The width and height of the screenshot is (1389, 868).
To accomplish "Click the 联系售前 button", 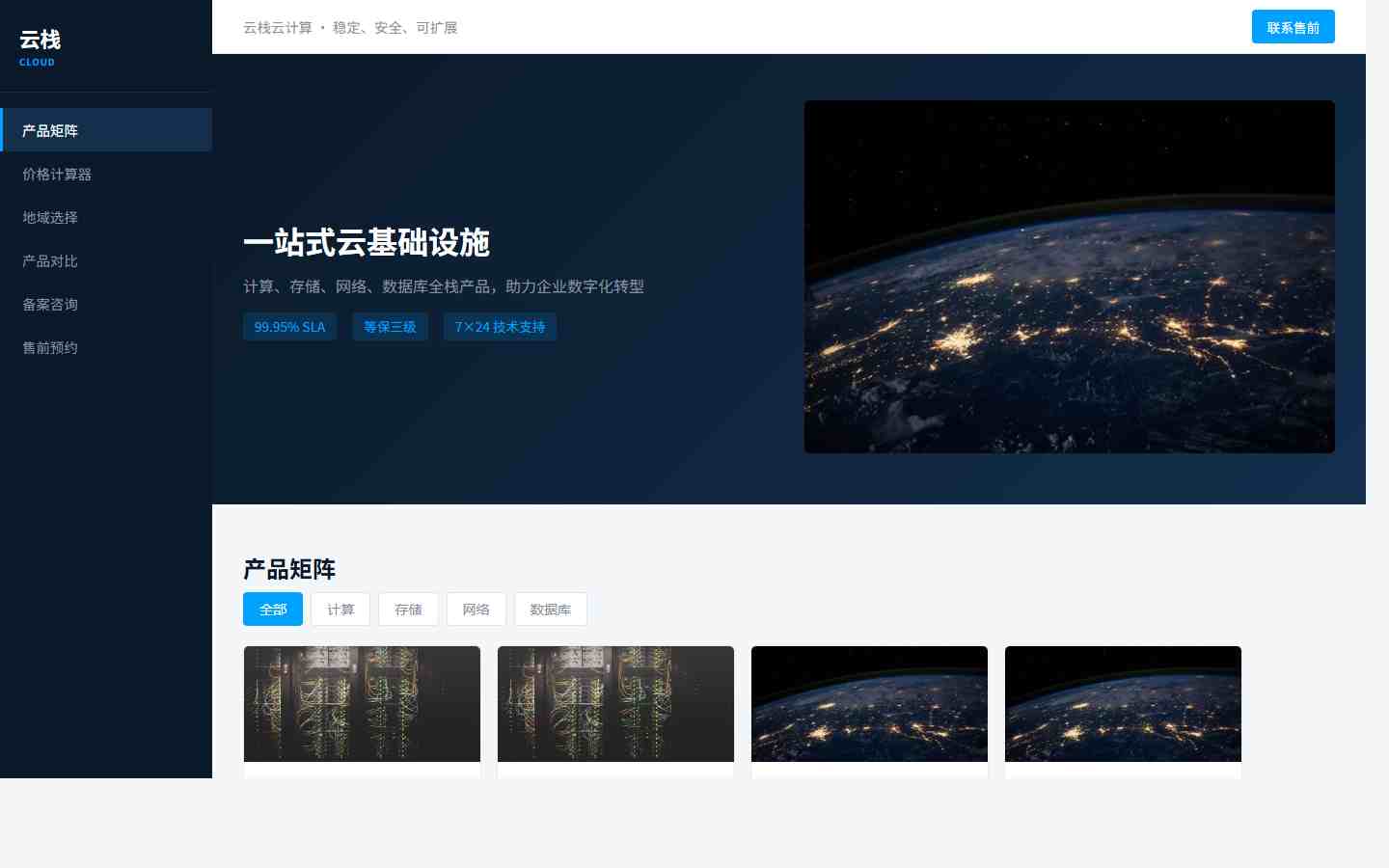I will [x=1293, y=27].
